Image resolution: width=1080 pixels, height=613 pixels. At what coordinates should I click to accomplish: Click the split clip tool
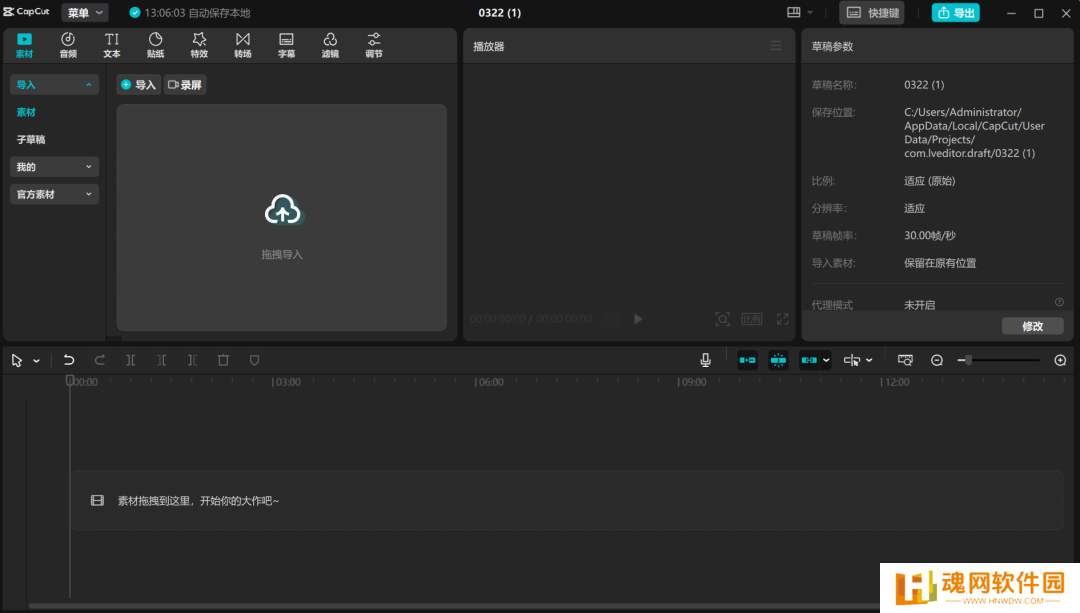[131, 360]
